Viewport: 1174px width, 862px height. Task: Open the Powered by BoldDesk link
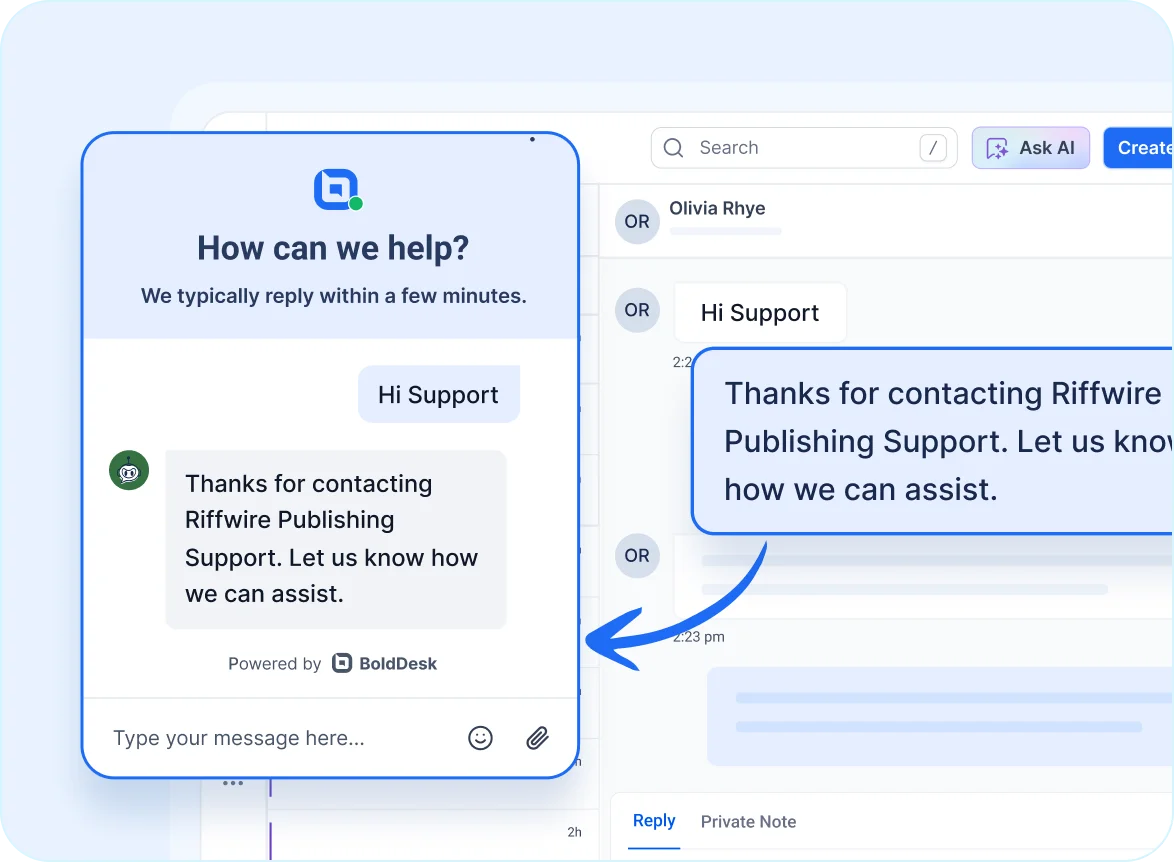point(332,663)
